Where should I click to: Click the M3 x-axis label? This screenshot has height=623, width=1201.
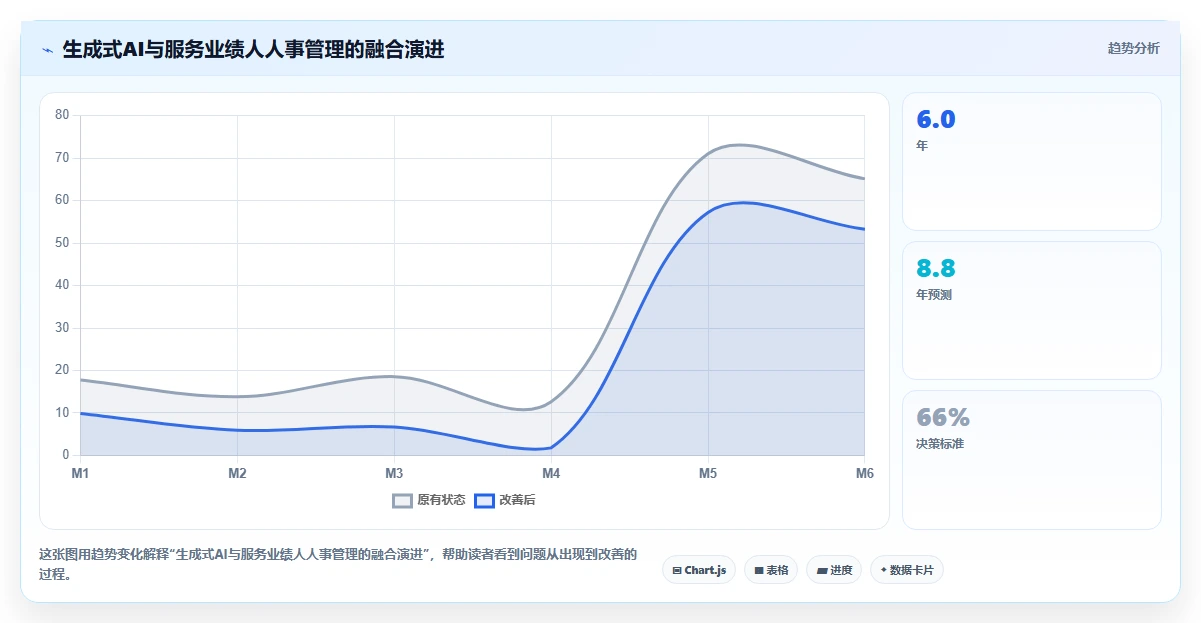[x=394, y=474]
